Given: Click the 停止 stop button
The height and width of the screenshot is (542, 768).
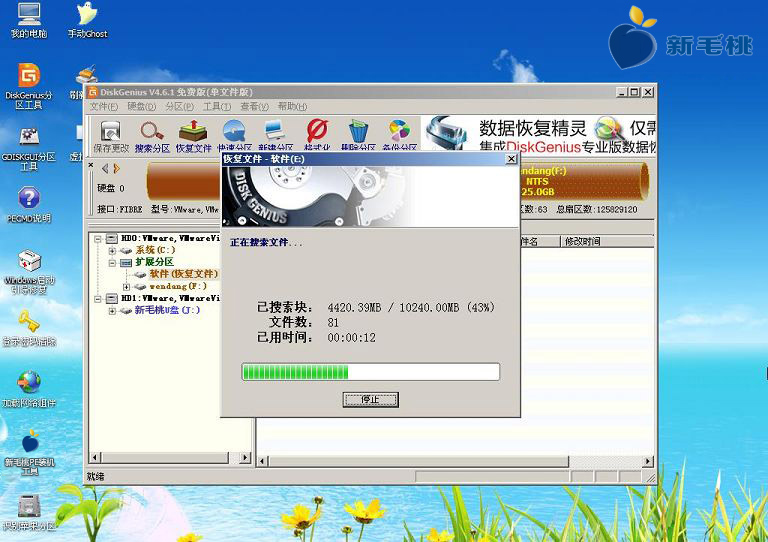Looking at the screenshot, I should (x=371, y=400).
